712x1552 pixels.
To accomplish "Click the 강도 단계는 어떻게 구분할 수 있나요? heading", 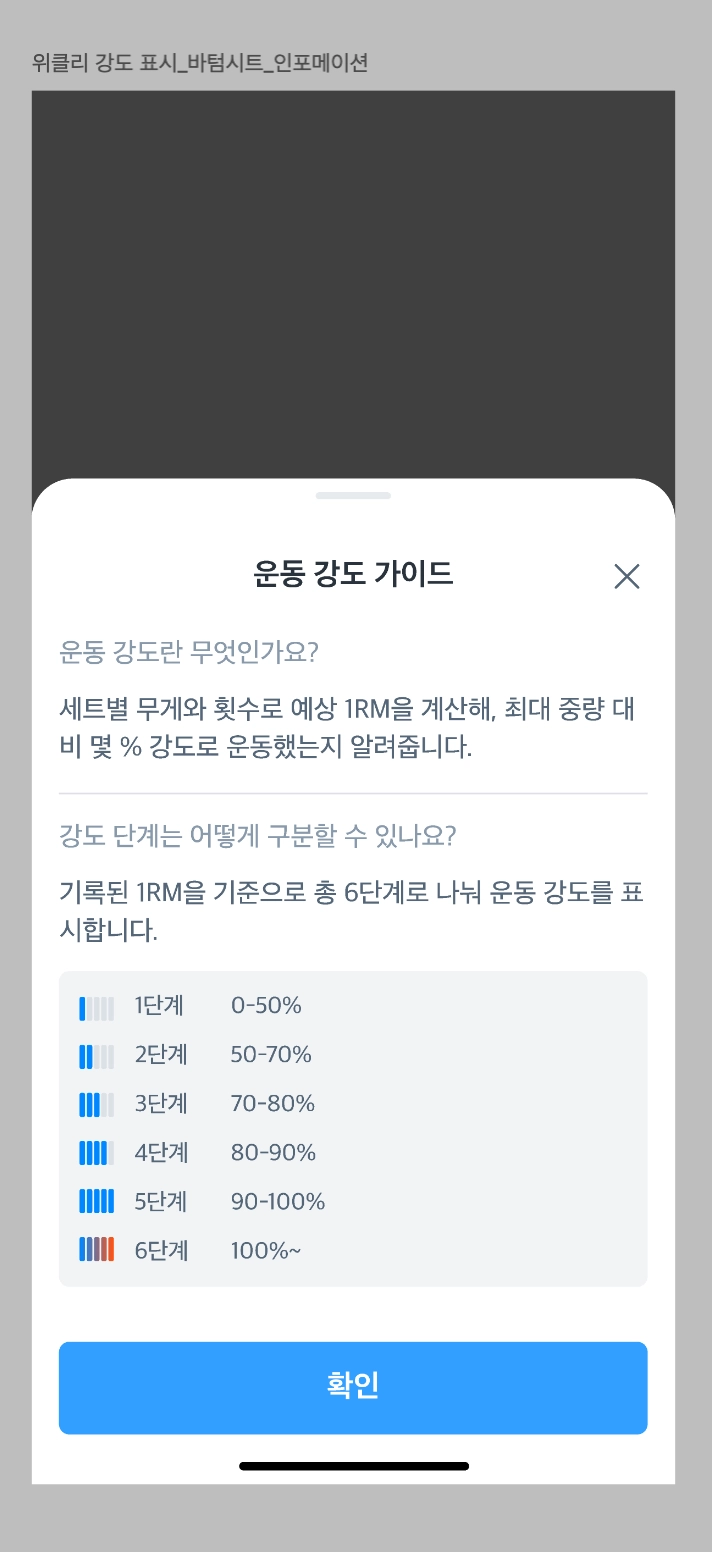I will pyautogui.click(x=258, y=836).
